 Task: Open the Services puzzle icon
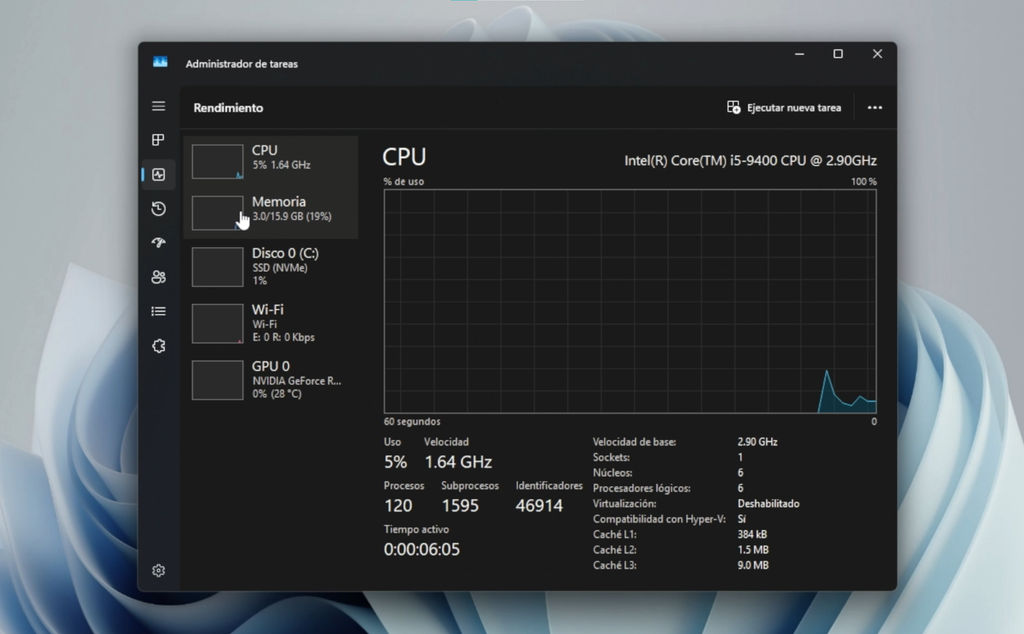click(x=159, y=346)
